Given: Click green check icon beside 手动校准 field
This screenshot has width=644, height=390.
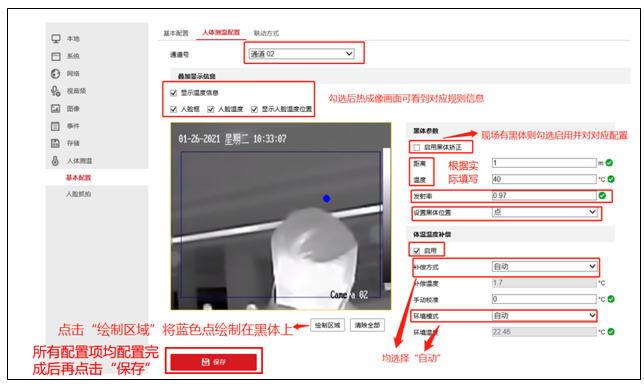Looking at the screenshot, I should [x=611, y=299].
